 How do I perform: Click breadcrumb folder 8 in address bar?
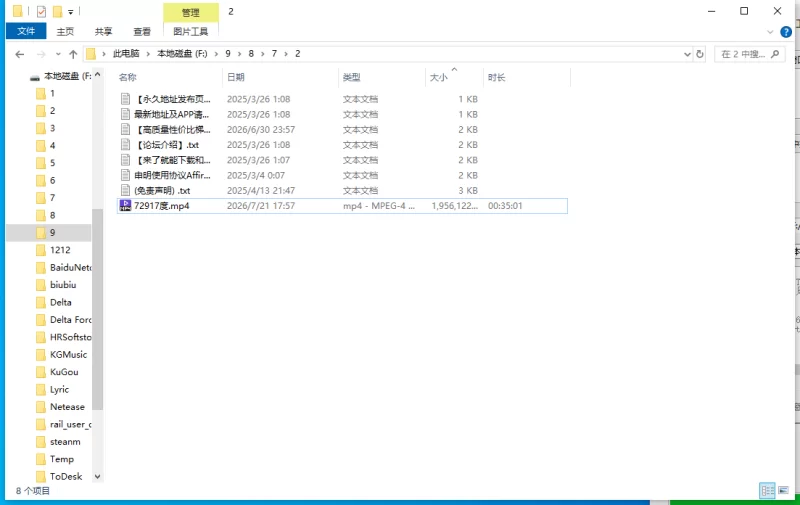[251, 54]
